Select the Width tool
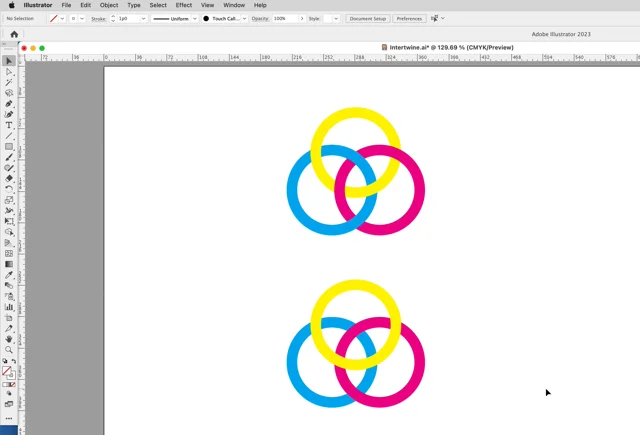 9,211
